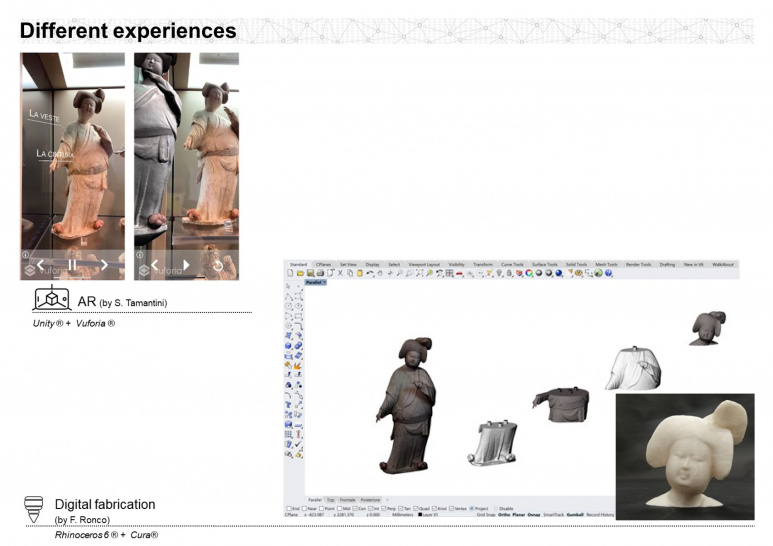Click the color wheel Properties icon
The height and width of the screenshot is (546, 773).
coord(529,273)
